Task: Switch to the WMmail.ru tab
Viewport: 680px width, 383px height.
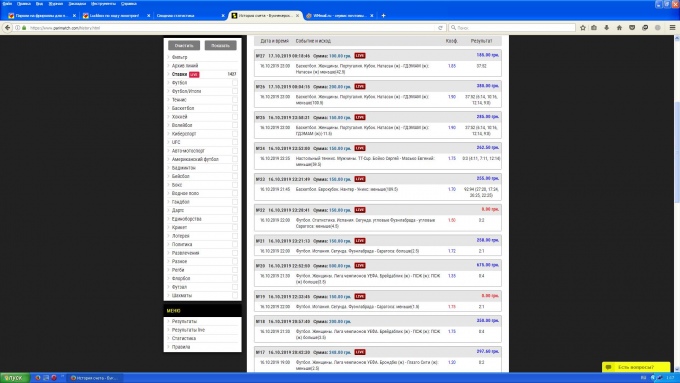Action: (340, 16)
